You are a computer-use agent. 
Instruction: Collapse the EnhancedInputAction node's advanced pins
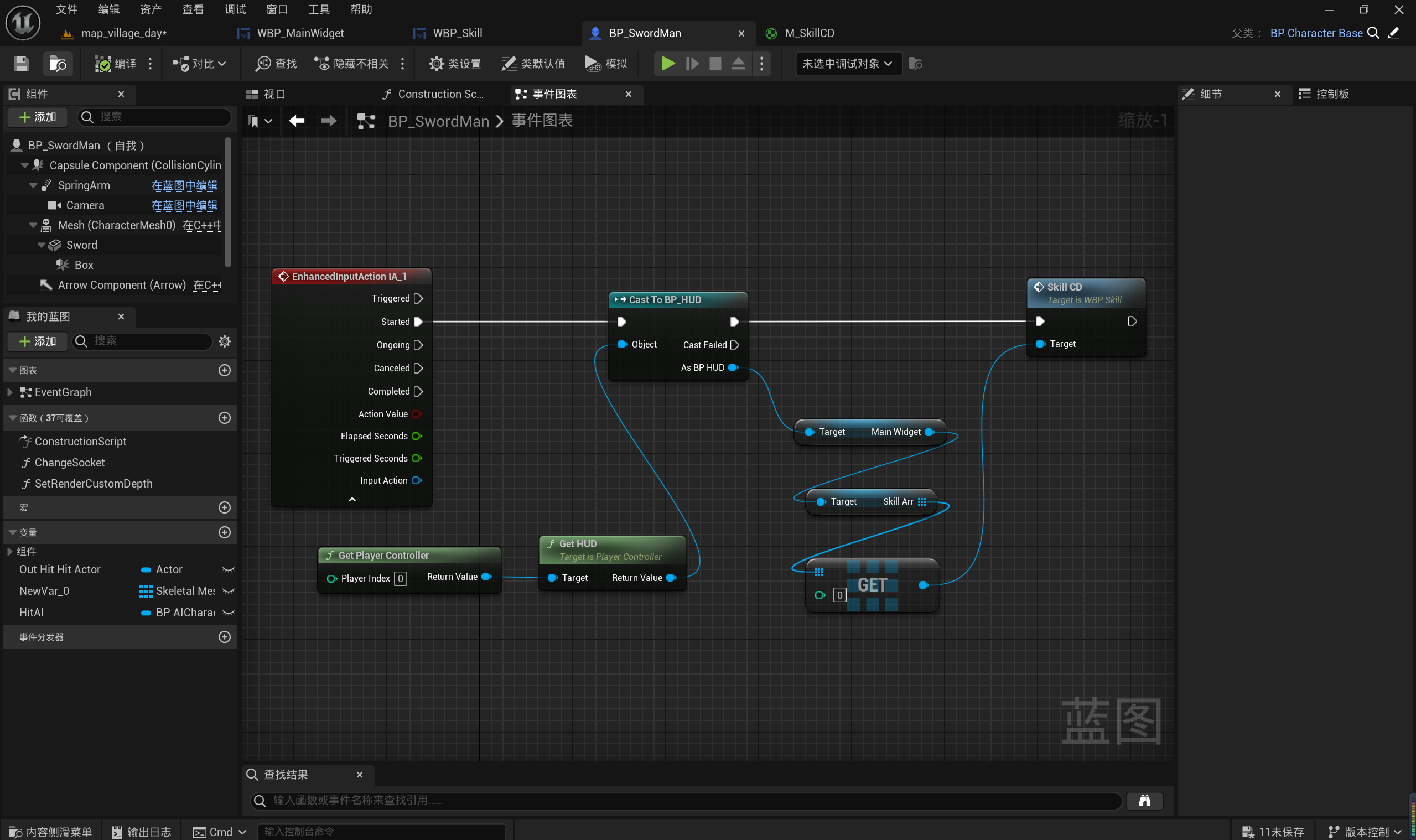pyautogui.click(x=351, y=499)
